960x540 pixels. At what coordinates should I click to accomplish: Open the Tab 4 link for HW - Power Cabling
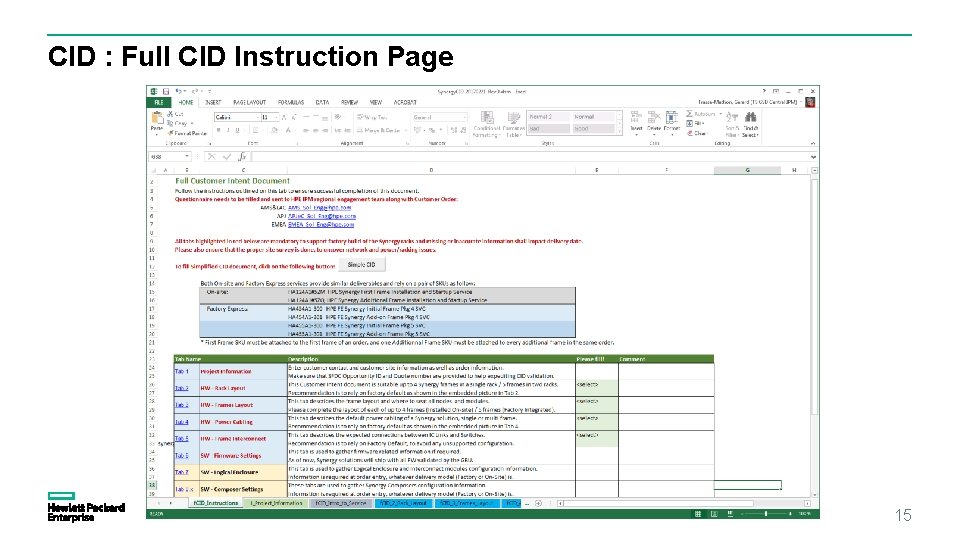(181, 422)
